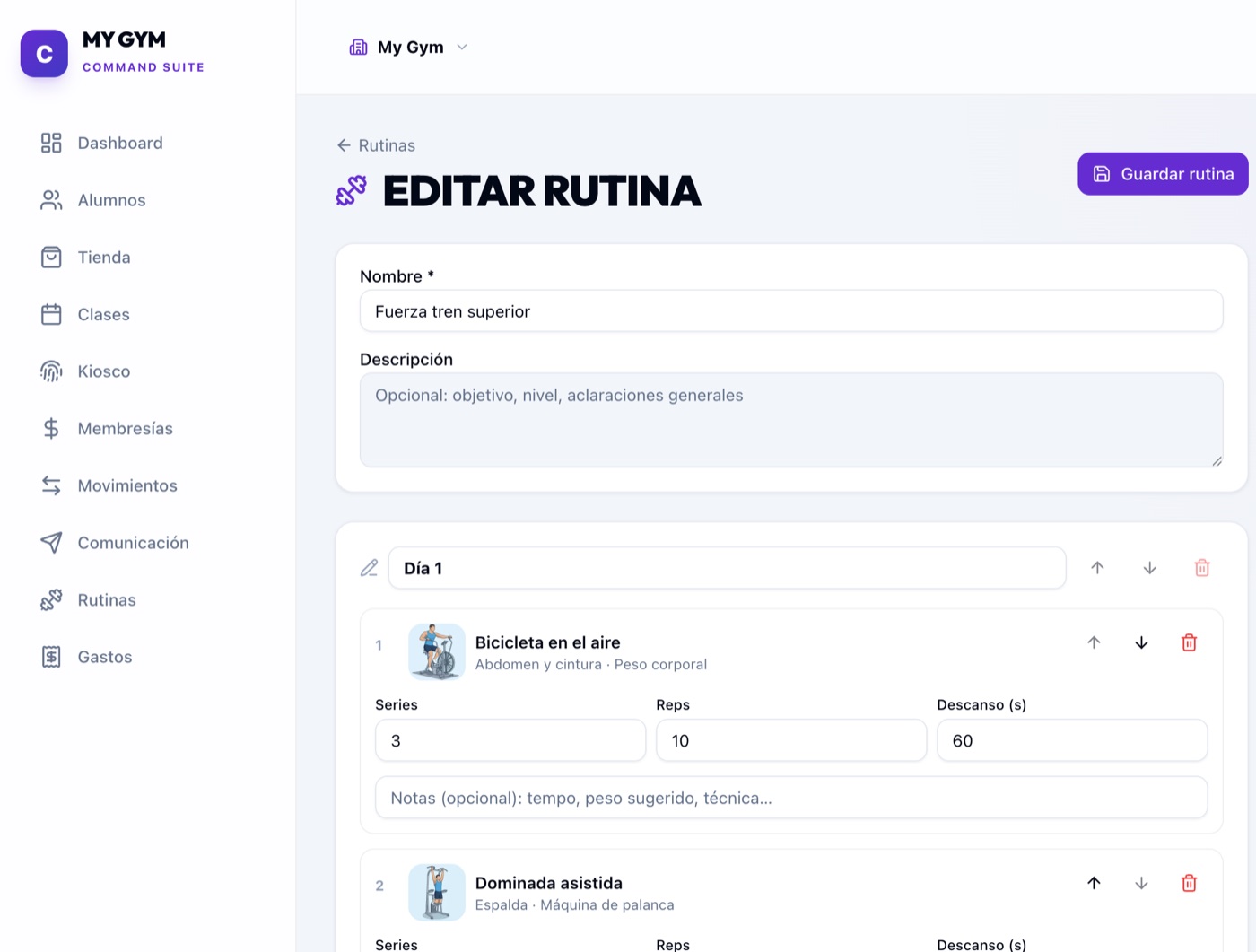The width and height of the screenshot is (1256, 952).
Task: Click the Bicicleta en el aire thumbnail
Action: (x=437, y=652)
